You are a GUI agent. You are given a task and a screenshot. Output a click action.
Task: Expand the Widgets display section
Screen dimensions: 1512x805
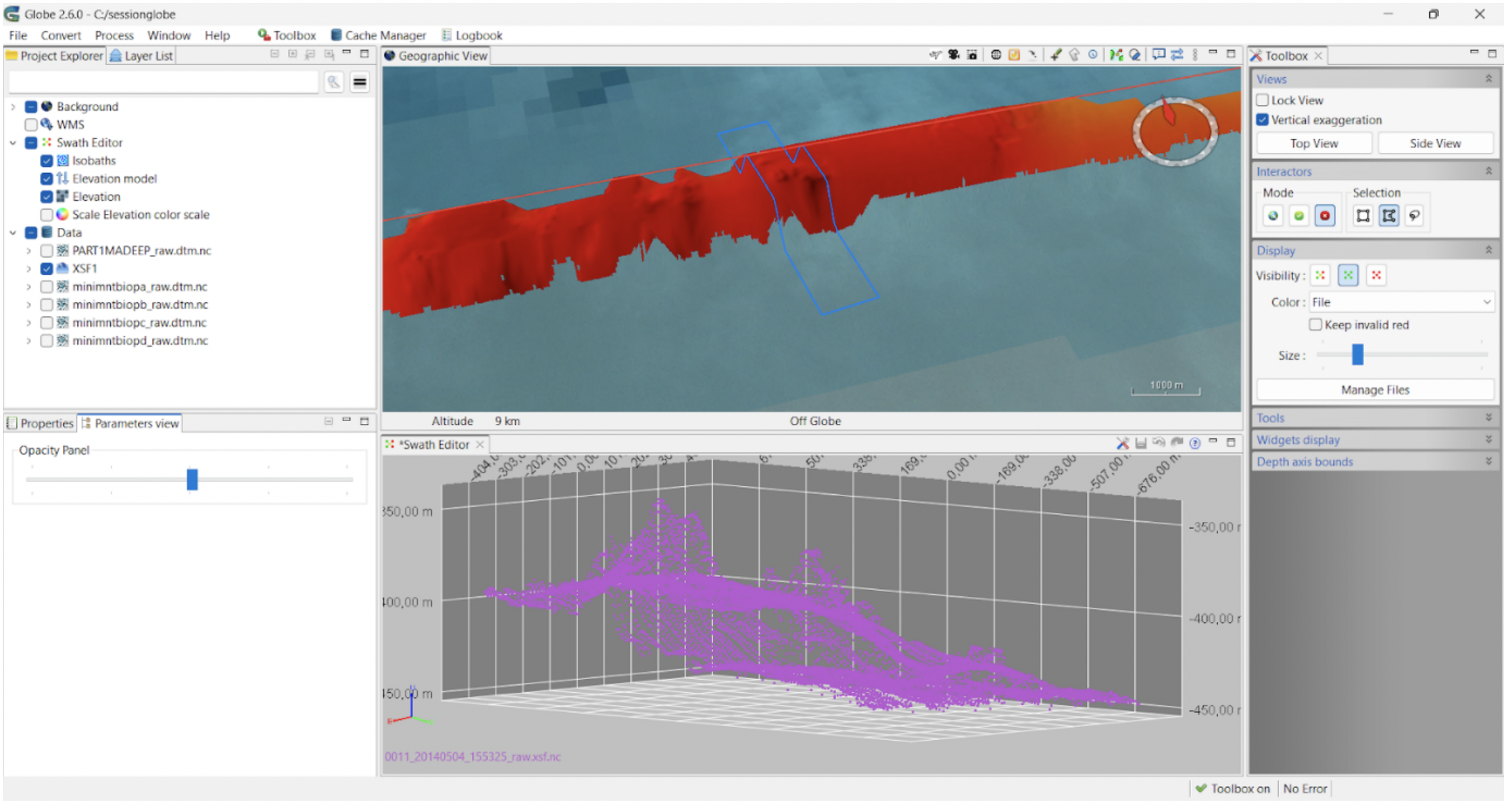[x=1375, y=440]
